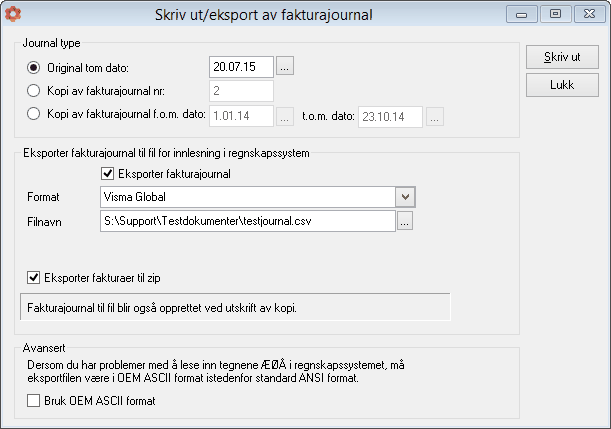This screenshot has height=429, width=611.
Task: Open date picker beside 1.01.14 field
Action: click(x=285, y=116)
